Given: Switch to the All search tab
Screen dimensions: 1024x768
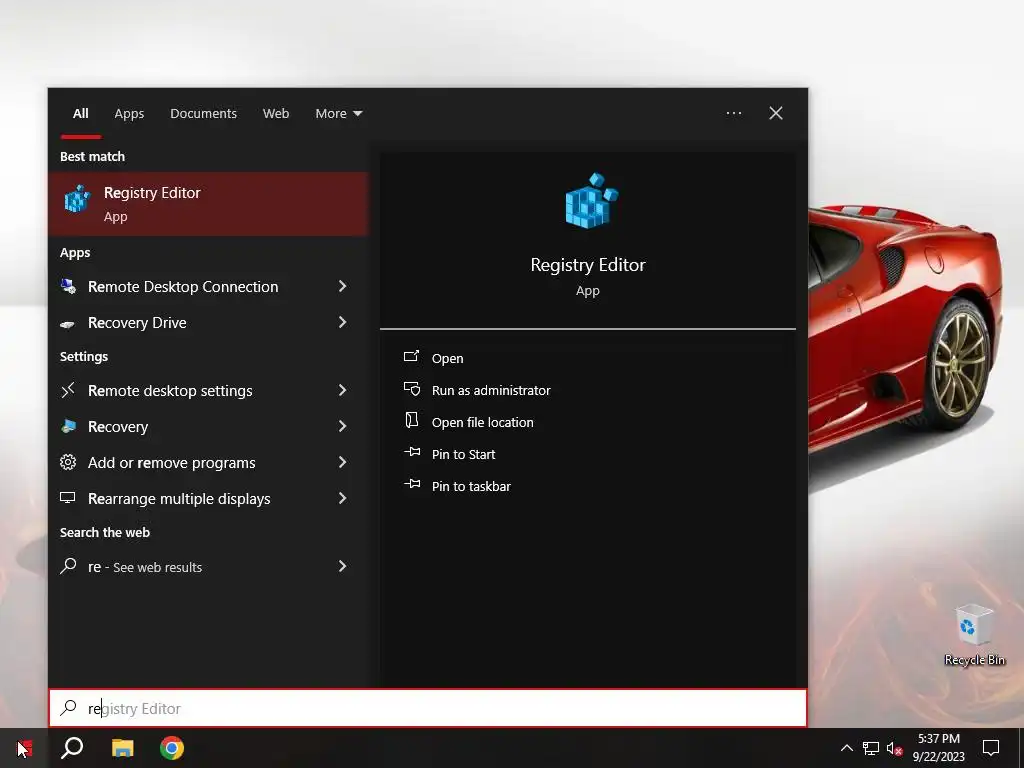Looking at the screenshot, I should coord(81,114).
